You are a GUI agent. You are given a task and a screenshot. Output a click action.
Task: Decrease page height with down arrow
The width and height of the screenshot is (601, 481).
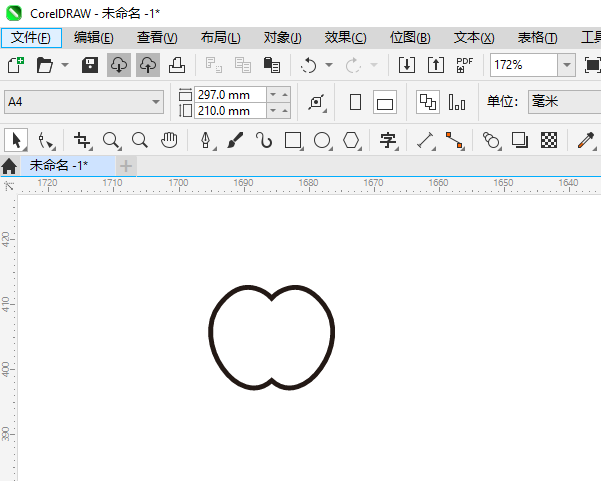click(273, 111)
